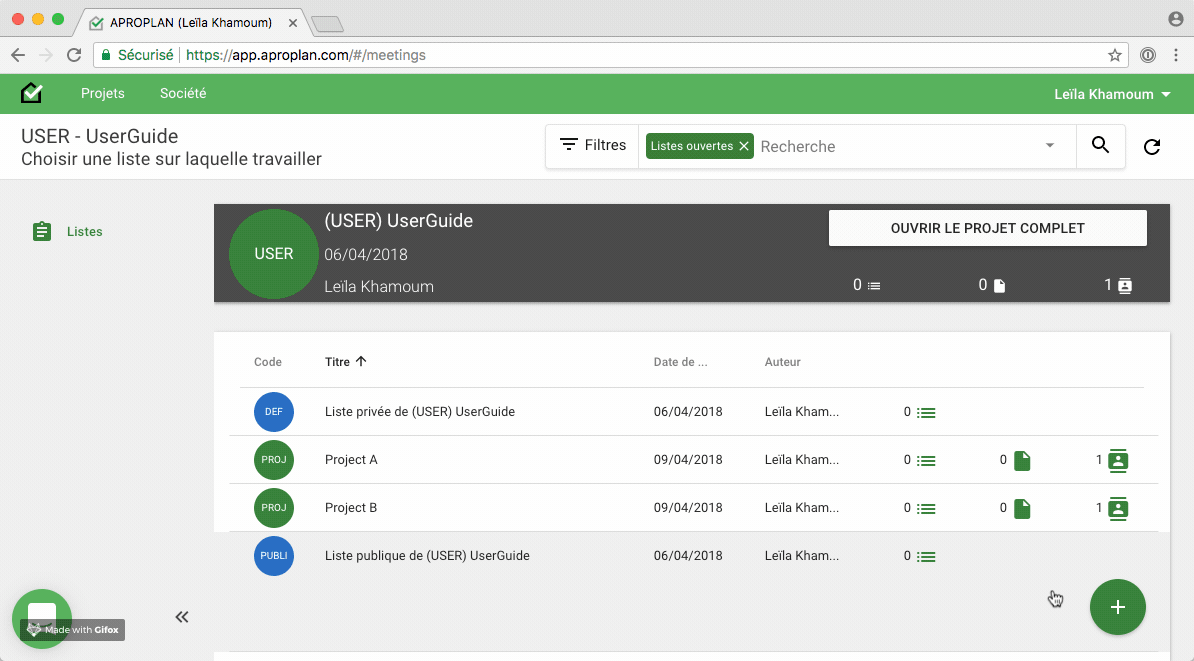The height and width of the screenshot is (661, 1194).
Task: Sort by the Auteur column header
Action: (x=782, y=362)
